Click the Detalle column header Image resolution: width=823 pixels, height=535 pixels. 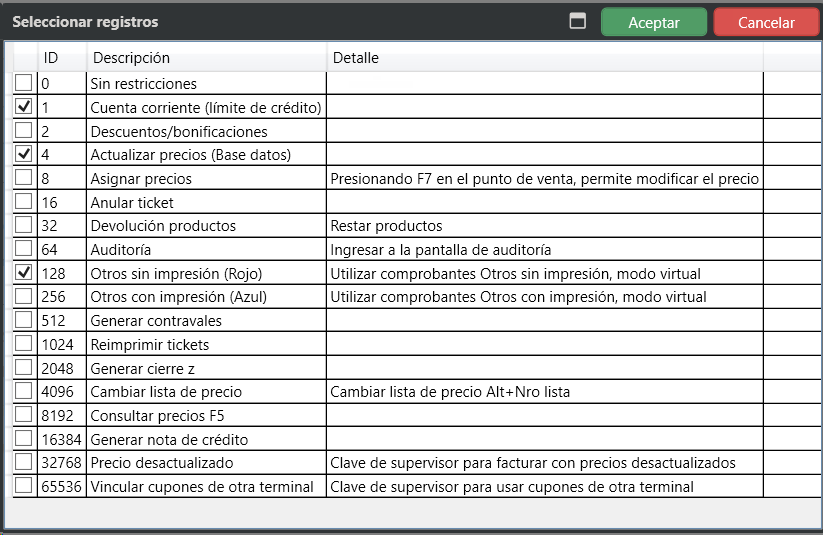point(355,58)
